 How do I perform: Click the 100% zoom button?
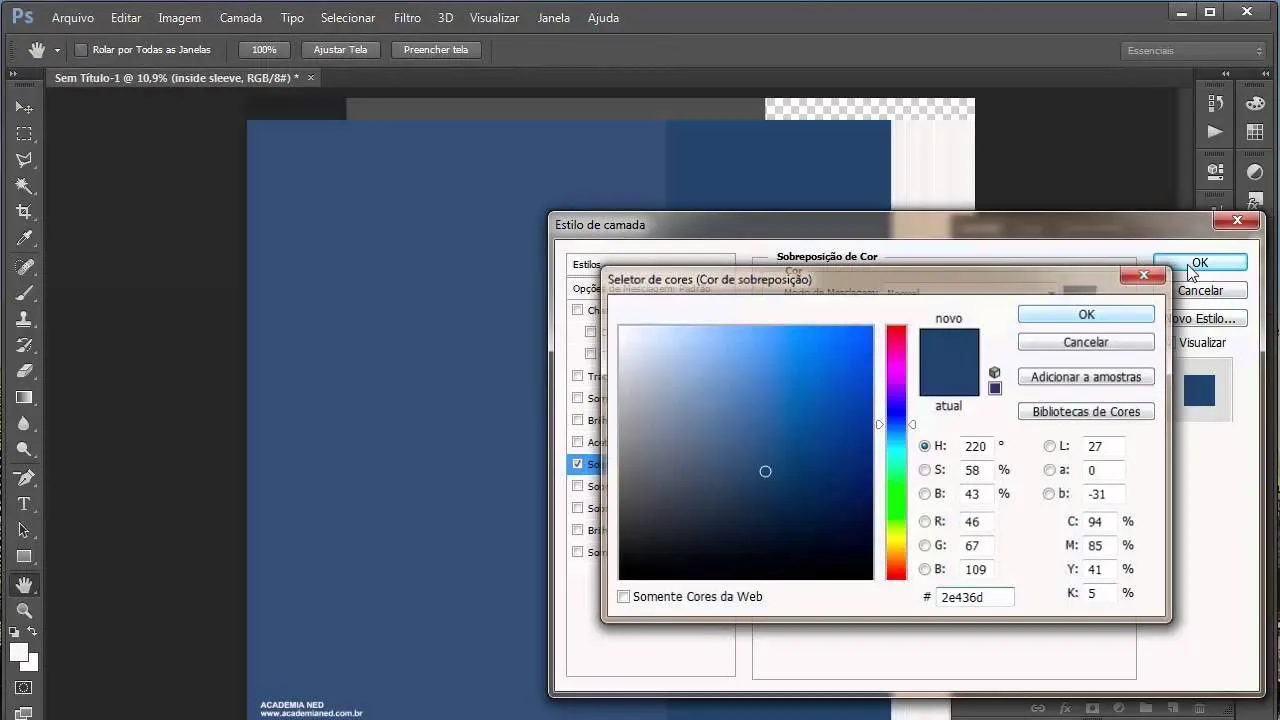tap(264, 50)
